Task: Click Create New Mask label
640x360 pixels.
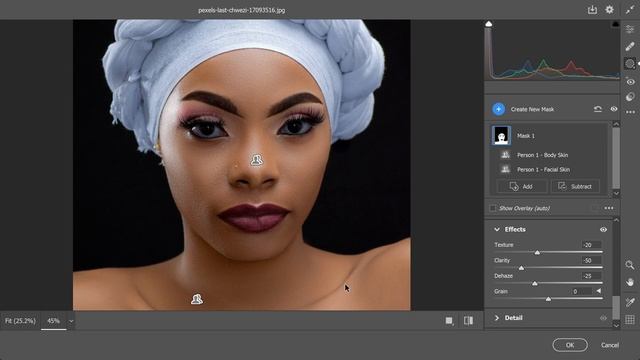Action: pyautogui.click(x=532, y=109)
